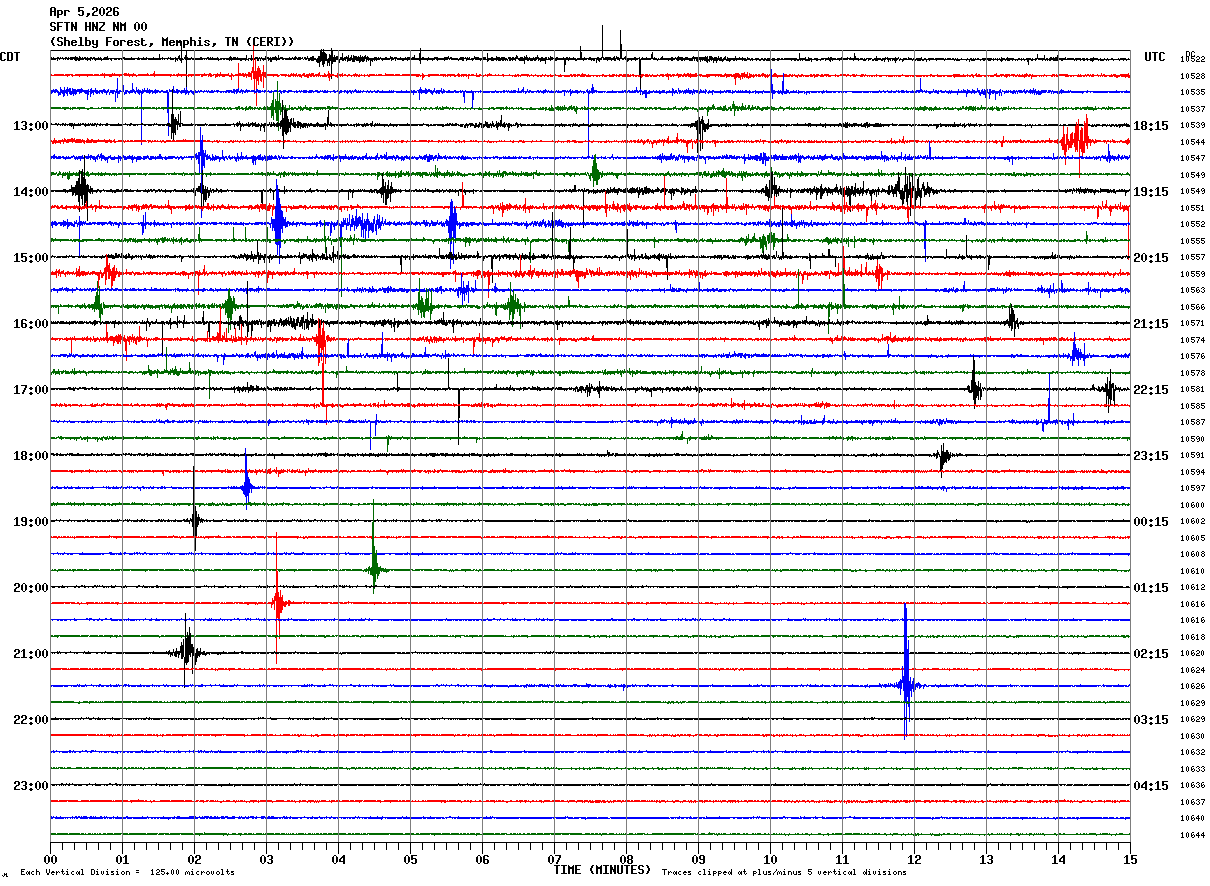Click the DC offset value '10571'
Viewport: 1210px width, 886px height.
coord(1192,323)
